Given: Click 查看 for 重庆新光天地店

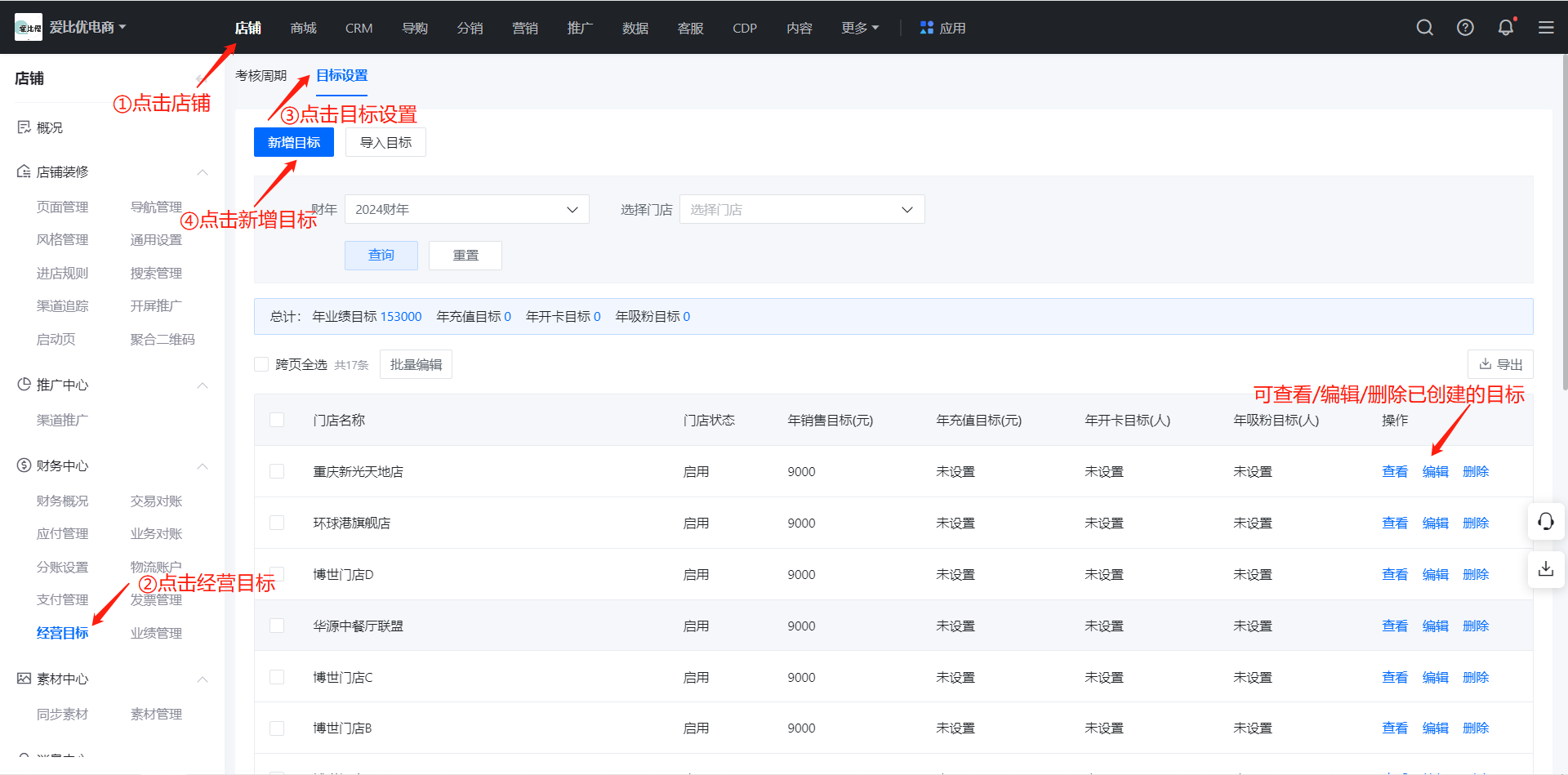Looking at the screenshot, I should pos(1395,471).
